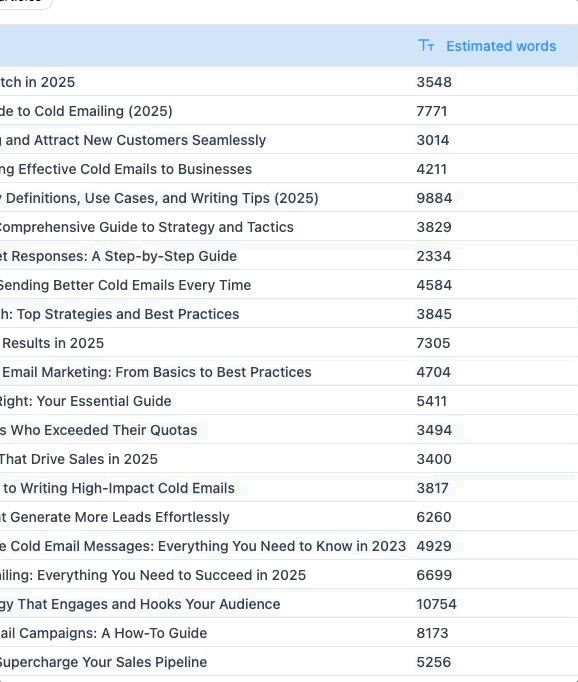Click the 10754 word count cell
The height and width of the screenshot is (682, 578).
436,604
